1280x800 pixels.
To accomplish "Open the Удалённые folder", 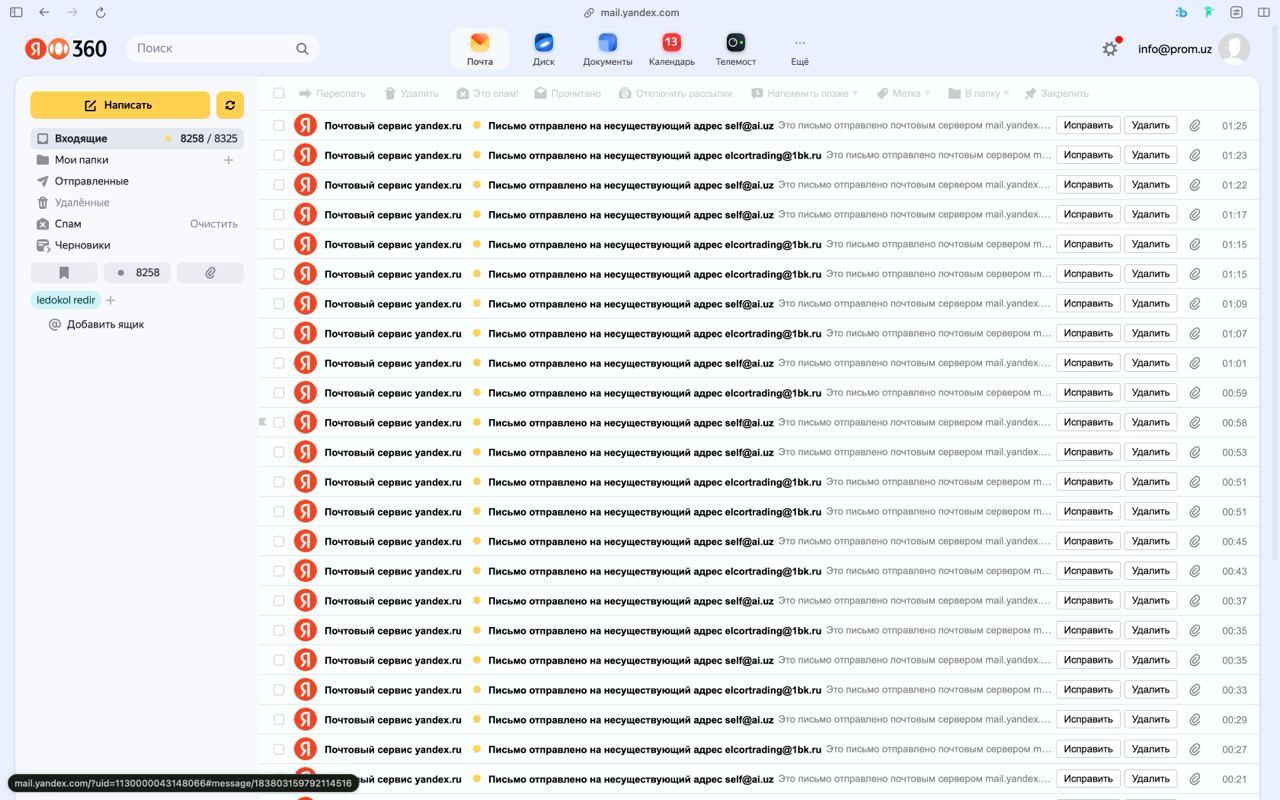I will tap(82, 202).
